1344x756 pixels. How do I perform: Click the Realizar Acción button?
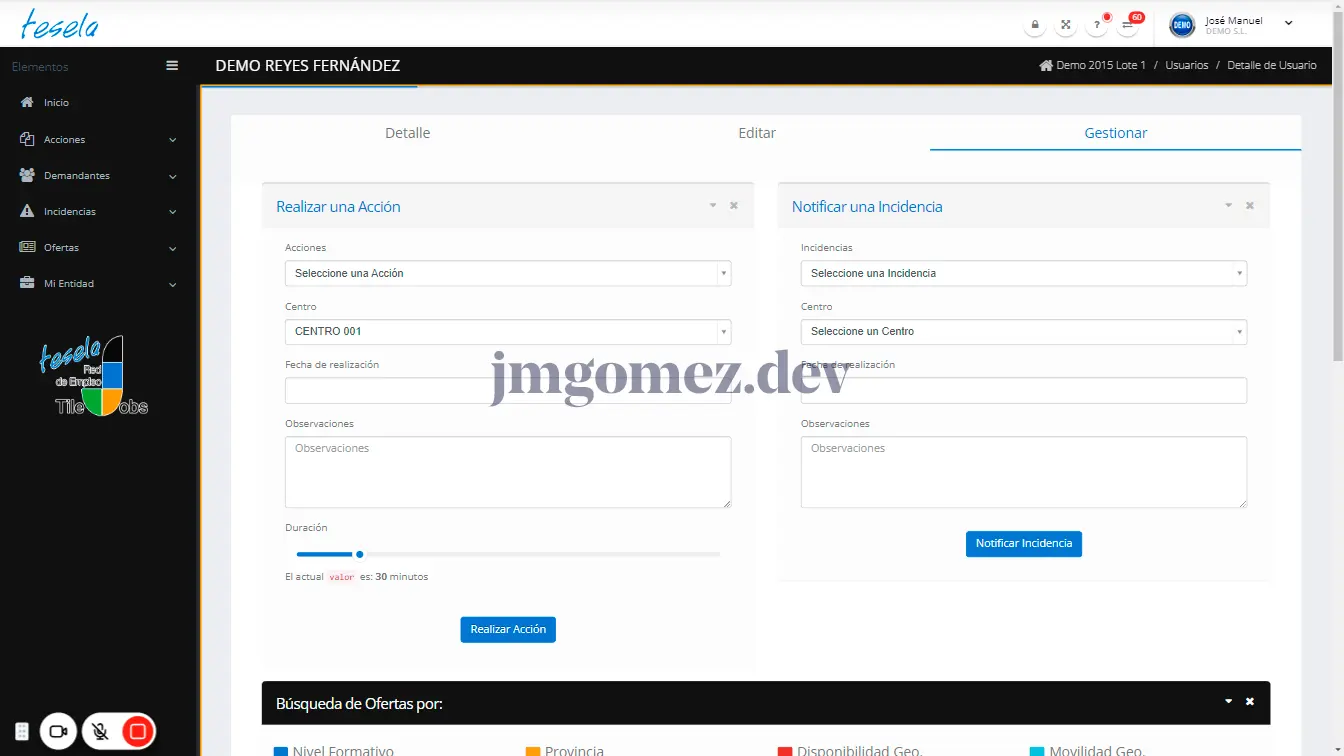[508, 630]
